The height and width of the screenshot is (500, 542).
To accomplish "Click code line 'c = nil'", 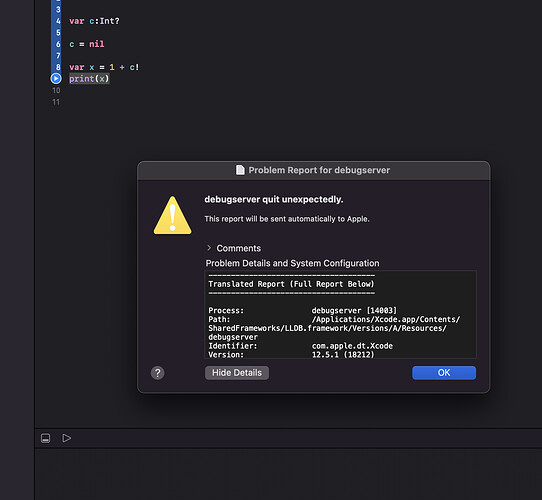I will coord(86,44).
